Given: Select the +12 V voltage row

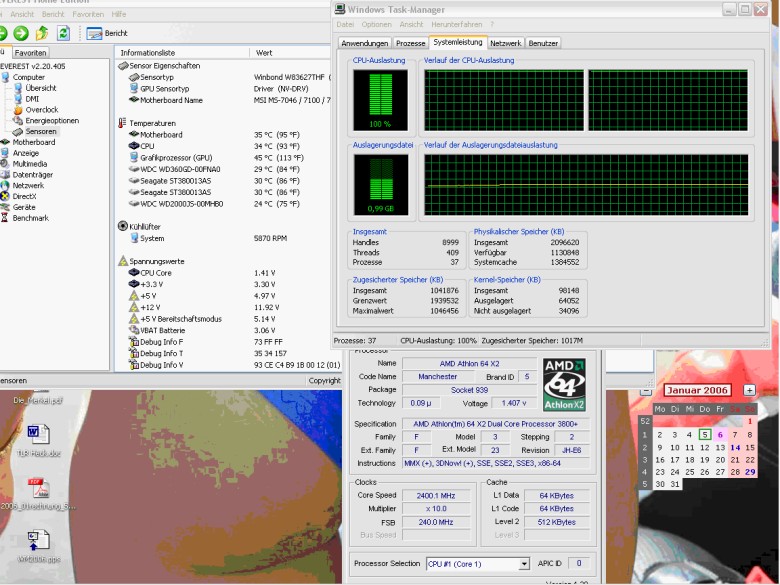Looking at the screenshot, I should tap(221, 307).
